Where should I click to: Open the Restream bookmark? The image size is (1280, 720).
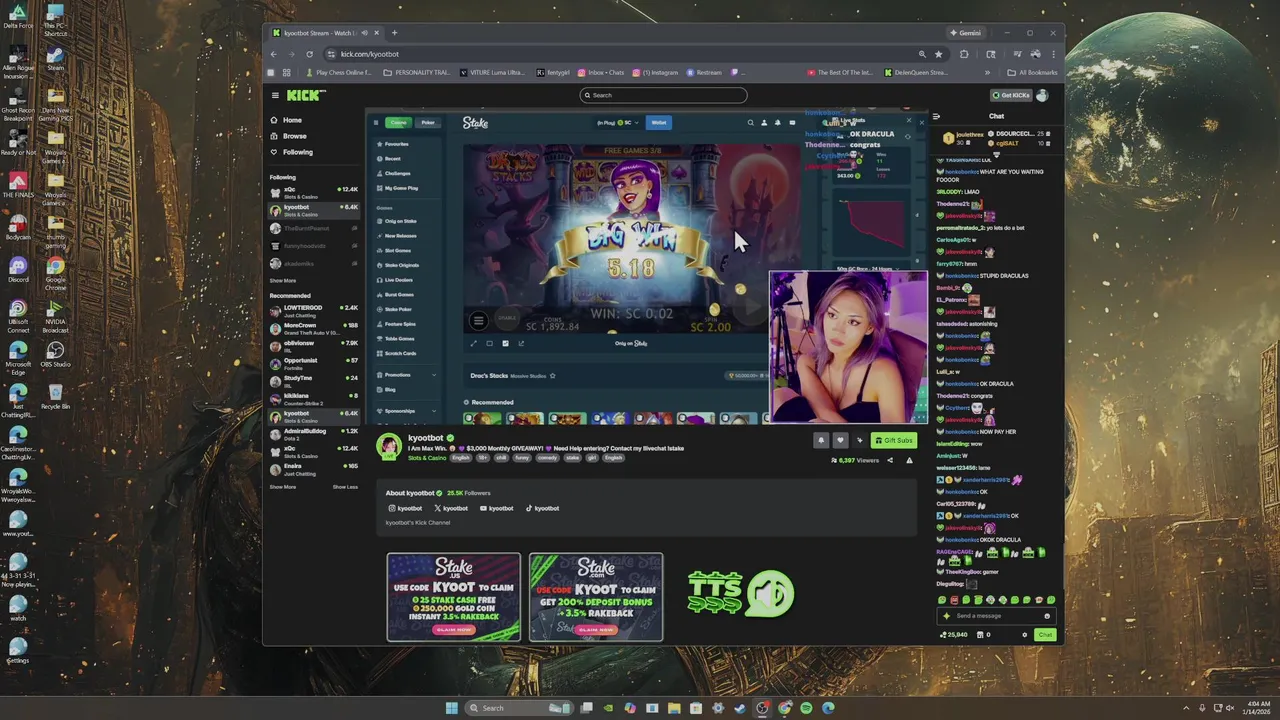point(703,72)
